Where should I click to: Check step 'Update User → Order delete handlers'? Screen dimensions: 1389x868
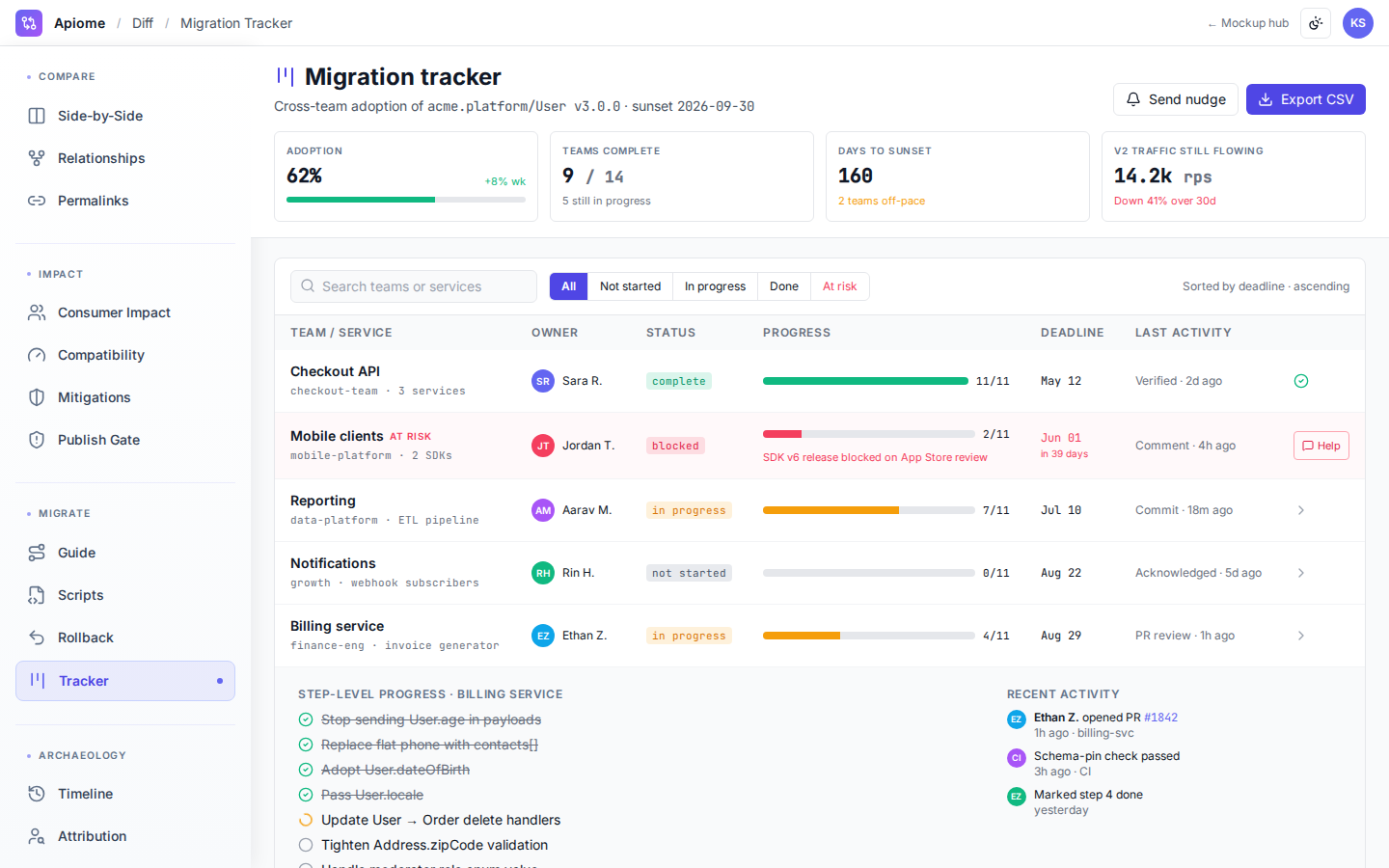click(306, 820)
